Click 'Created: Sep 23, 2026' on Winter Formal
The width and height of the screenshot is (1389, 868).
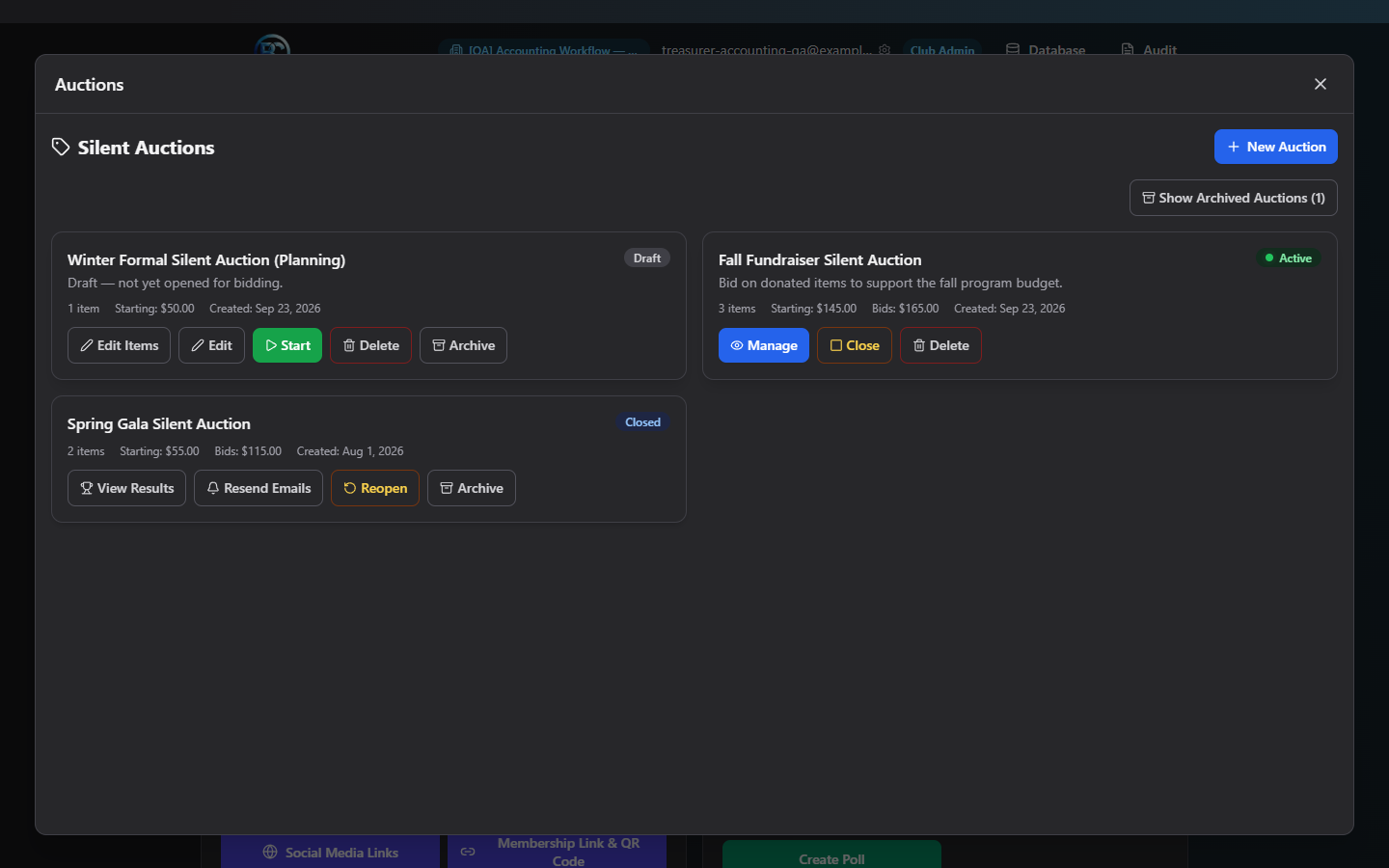tap(265, 309)
